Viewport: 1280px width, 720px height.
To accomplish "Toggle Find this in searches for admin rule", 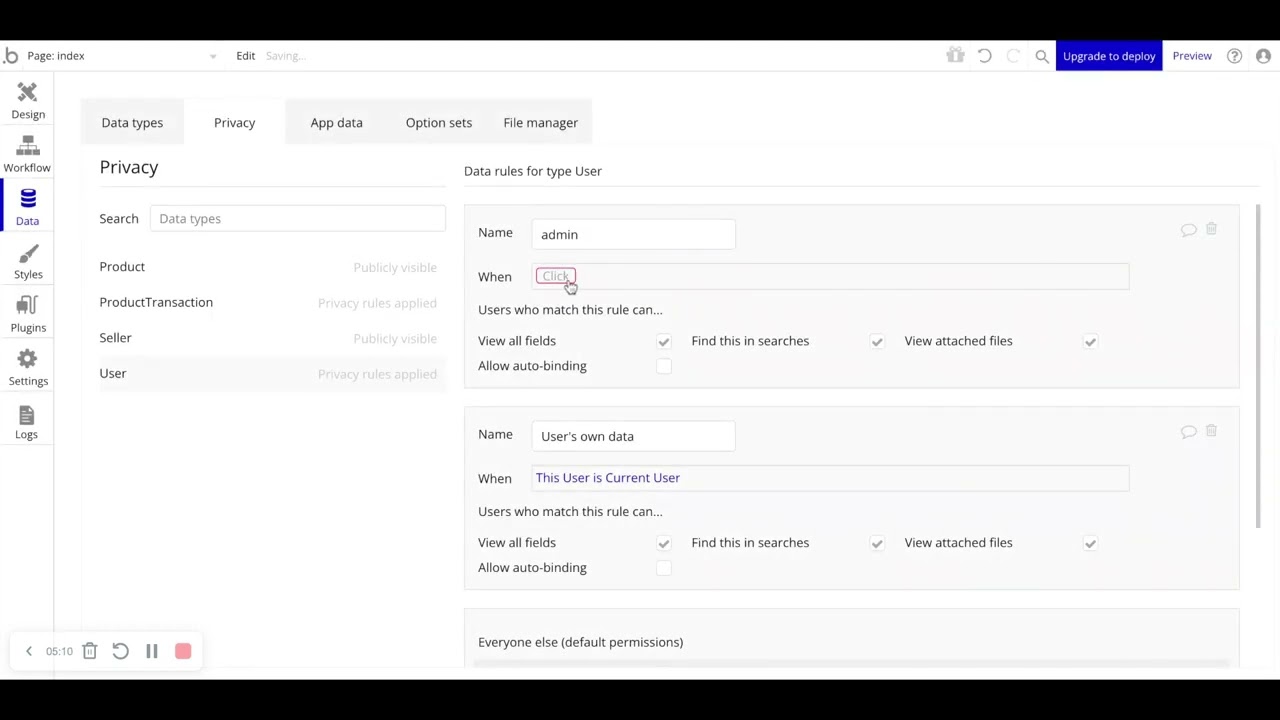I will point(877,341).
